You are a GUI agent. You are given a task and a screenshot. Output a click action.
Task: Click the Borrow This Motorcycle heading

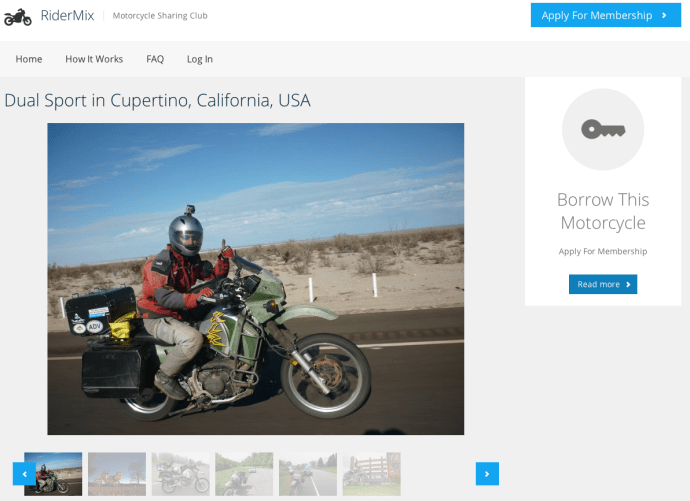(x=602, y=211)
